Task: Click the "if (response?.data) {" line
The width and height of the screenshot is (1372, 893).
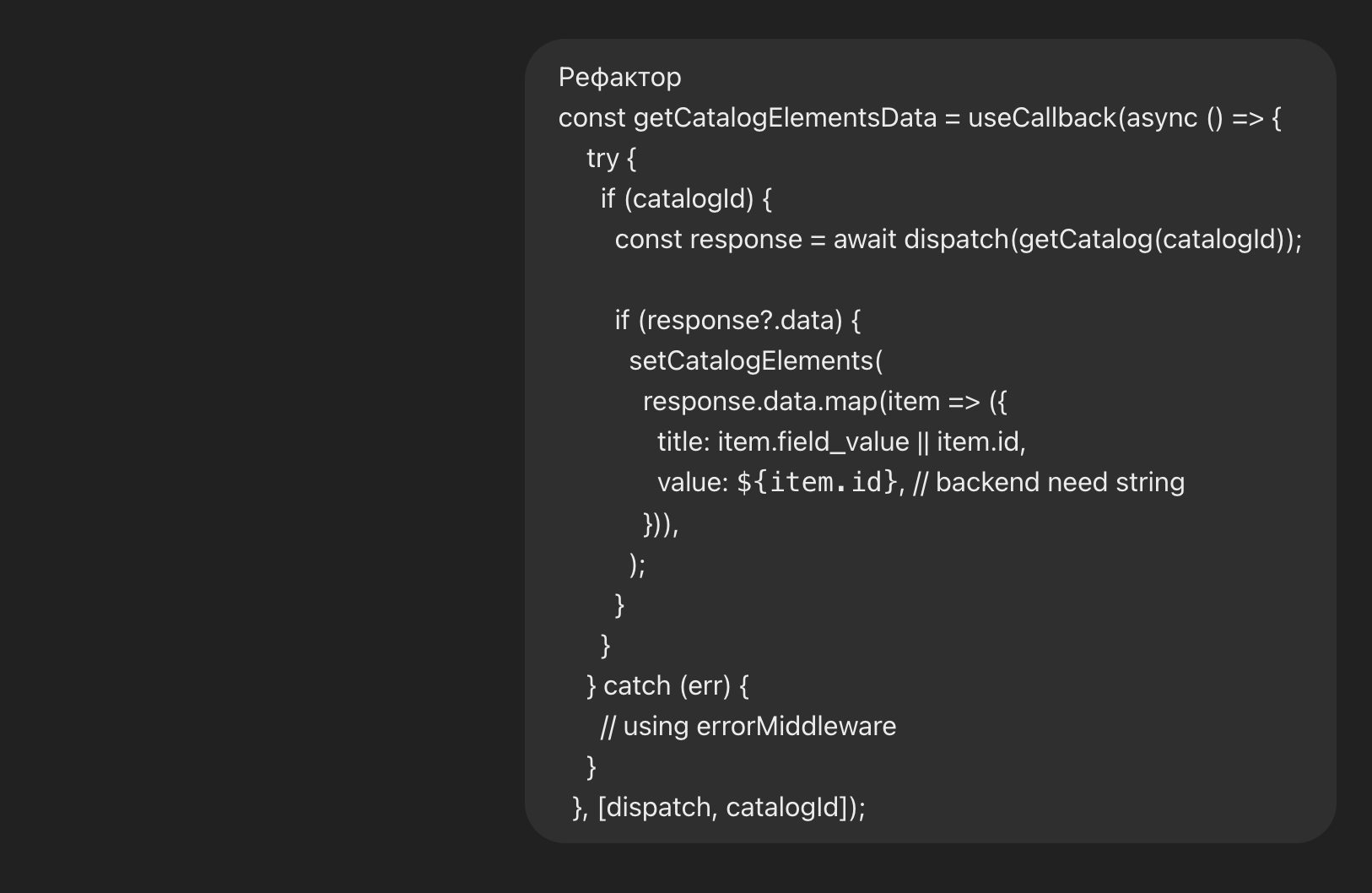Action: point(737,321)
